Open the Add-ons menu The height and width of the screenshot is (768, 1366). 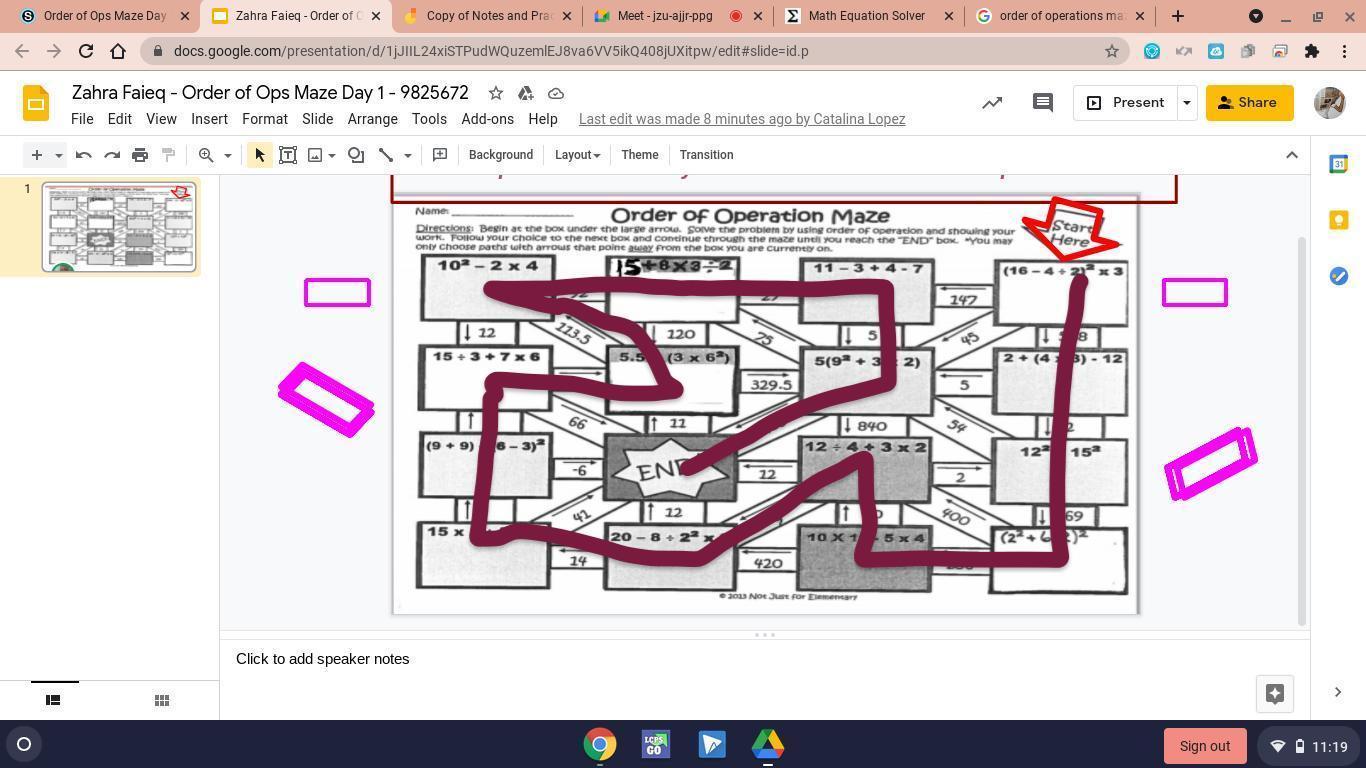(x=487, y=119)
